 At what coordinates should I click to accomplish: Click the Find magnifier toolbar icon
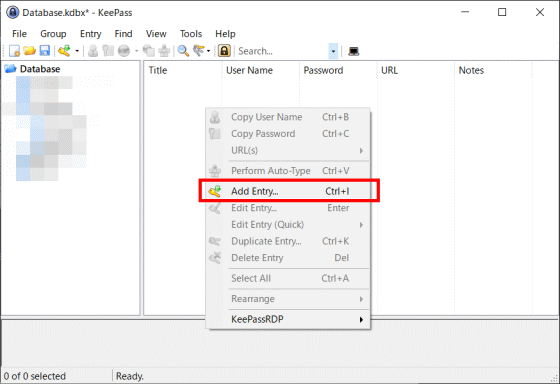pos(183,51)
